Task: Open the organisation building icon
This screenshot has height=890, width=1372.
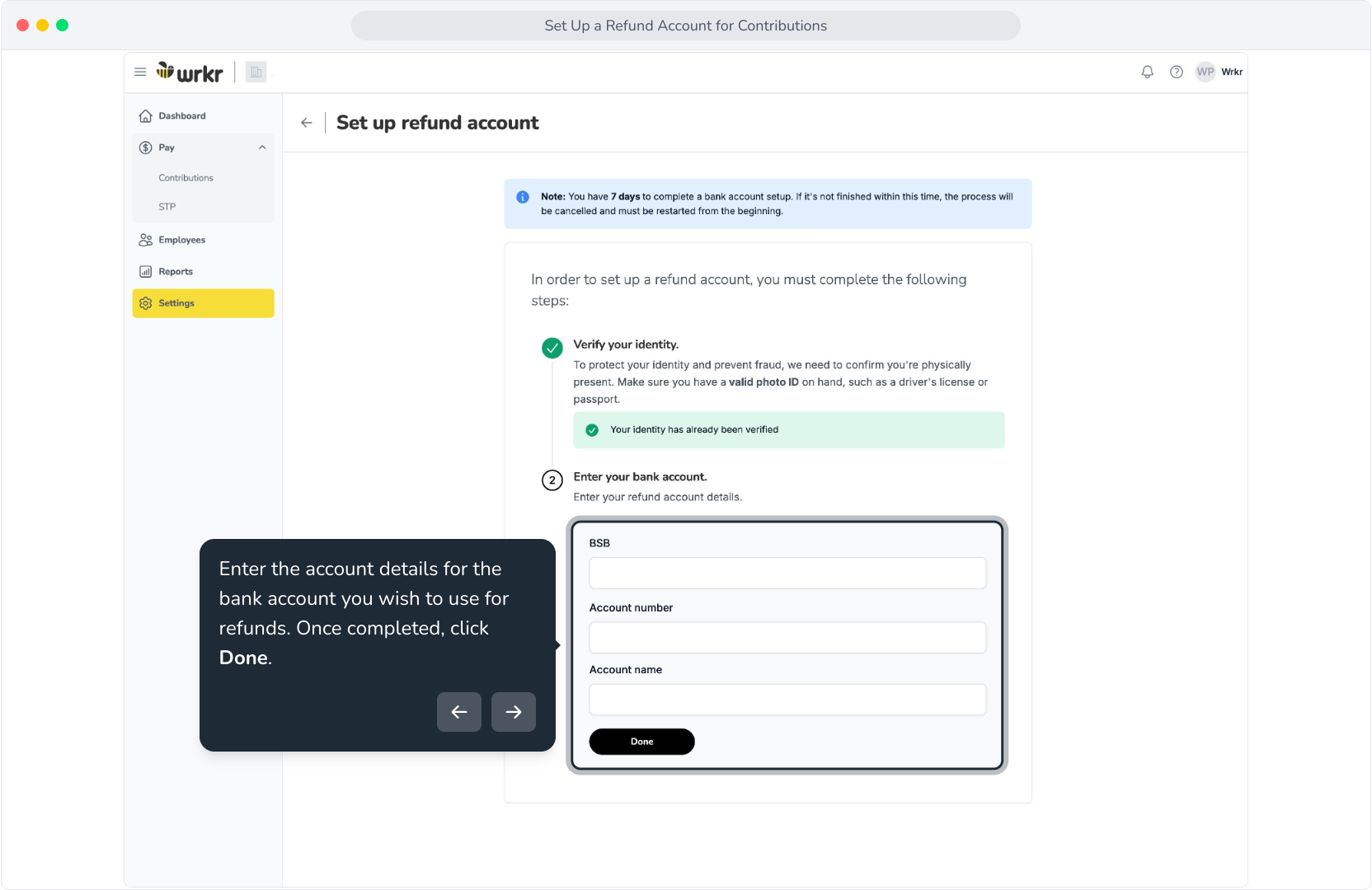Action: click(x=256, y=73)
